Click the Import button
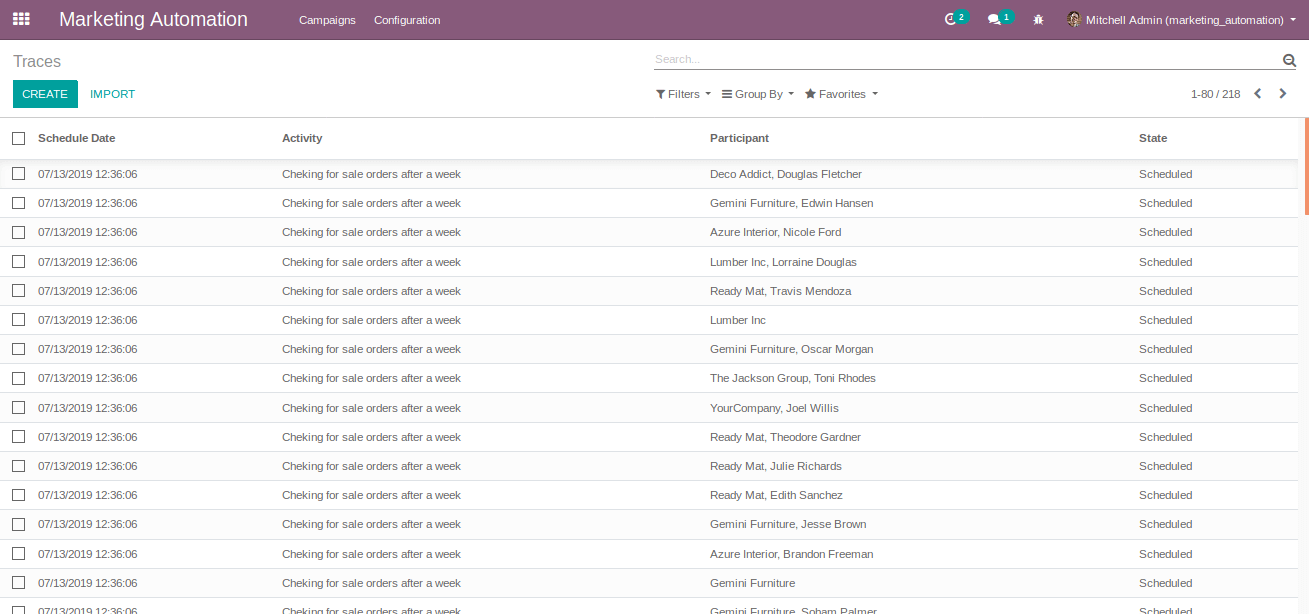Screen dimensions: 1309x614 pyautogui.click(x=112, y=94)
